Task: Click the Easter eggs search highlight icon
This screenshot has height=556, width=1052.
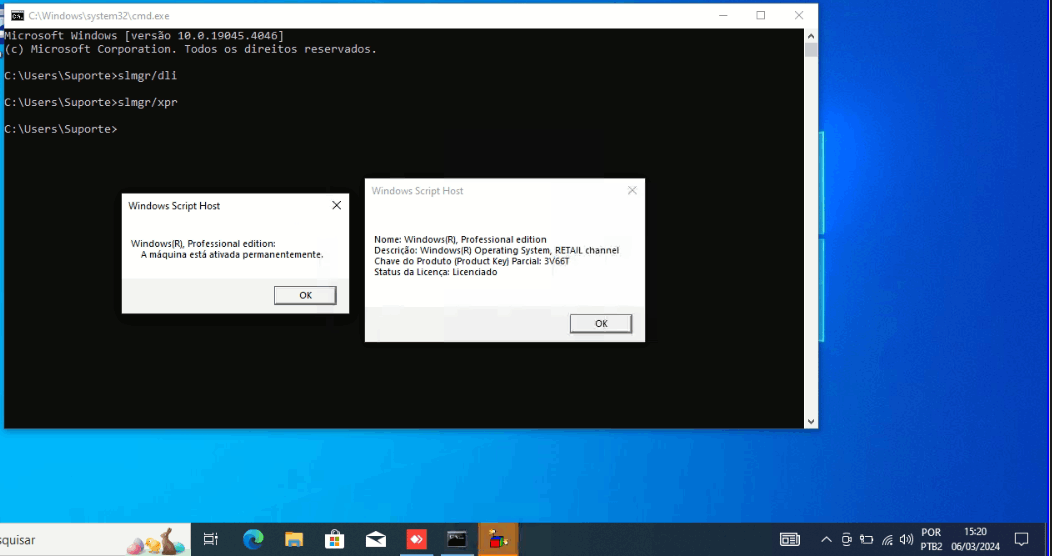Action: 156,541
